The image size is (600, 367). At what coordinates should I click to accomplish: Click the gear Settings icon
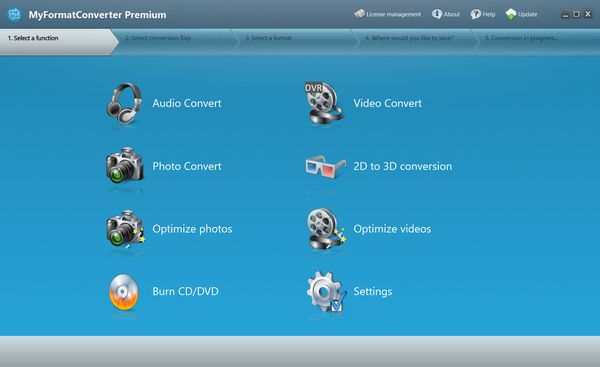326,292
